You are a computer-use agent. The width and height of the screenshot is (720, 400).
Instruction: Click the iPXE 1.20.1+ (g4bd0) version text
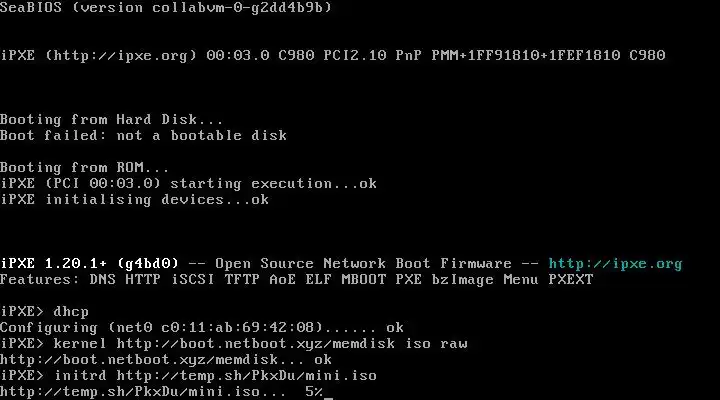[89, 264]
